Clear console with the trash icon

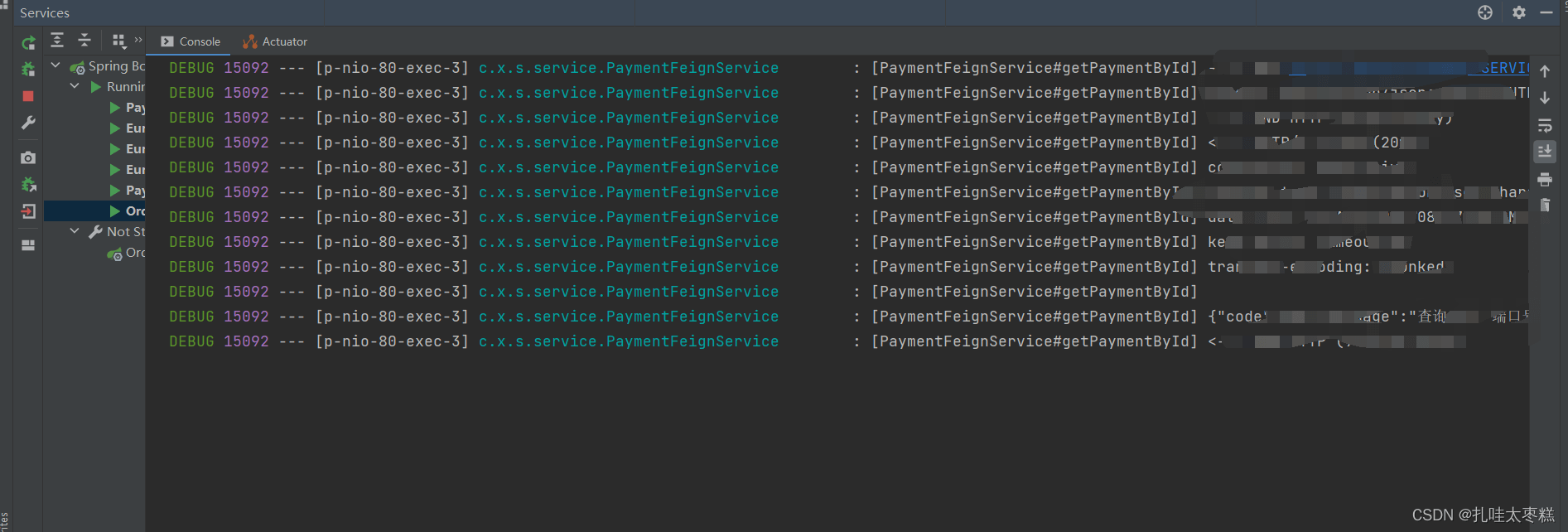pos(1545,205)
